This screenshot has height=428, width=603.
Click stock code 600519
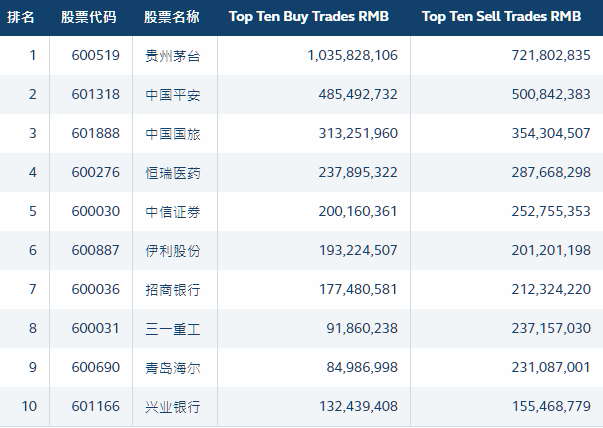coord(96,55)
